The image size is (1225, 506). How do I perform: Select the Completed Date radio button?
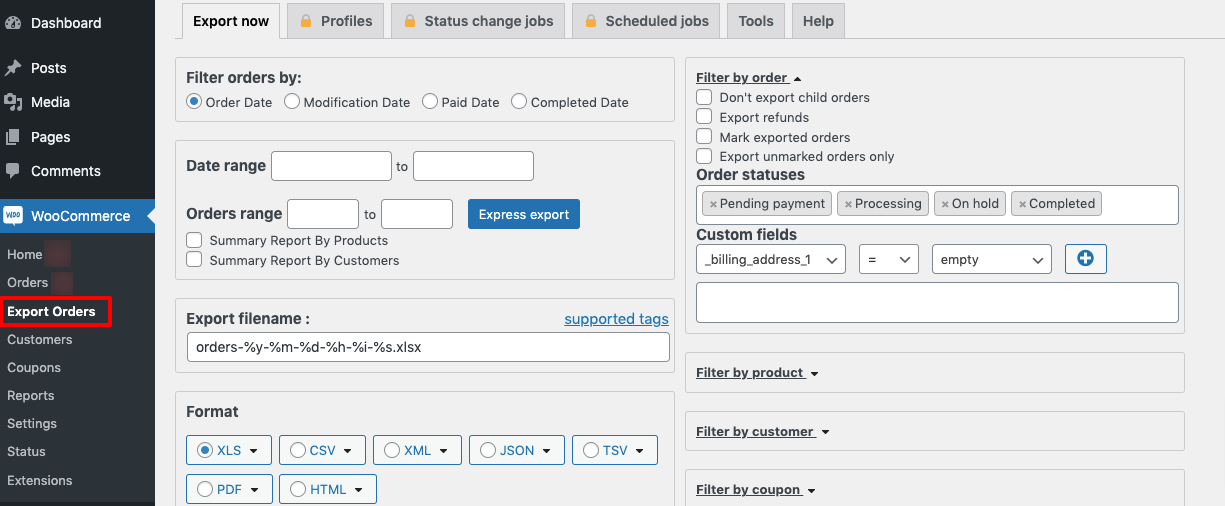(519, 102)
